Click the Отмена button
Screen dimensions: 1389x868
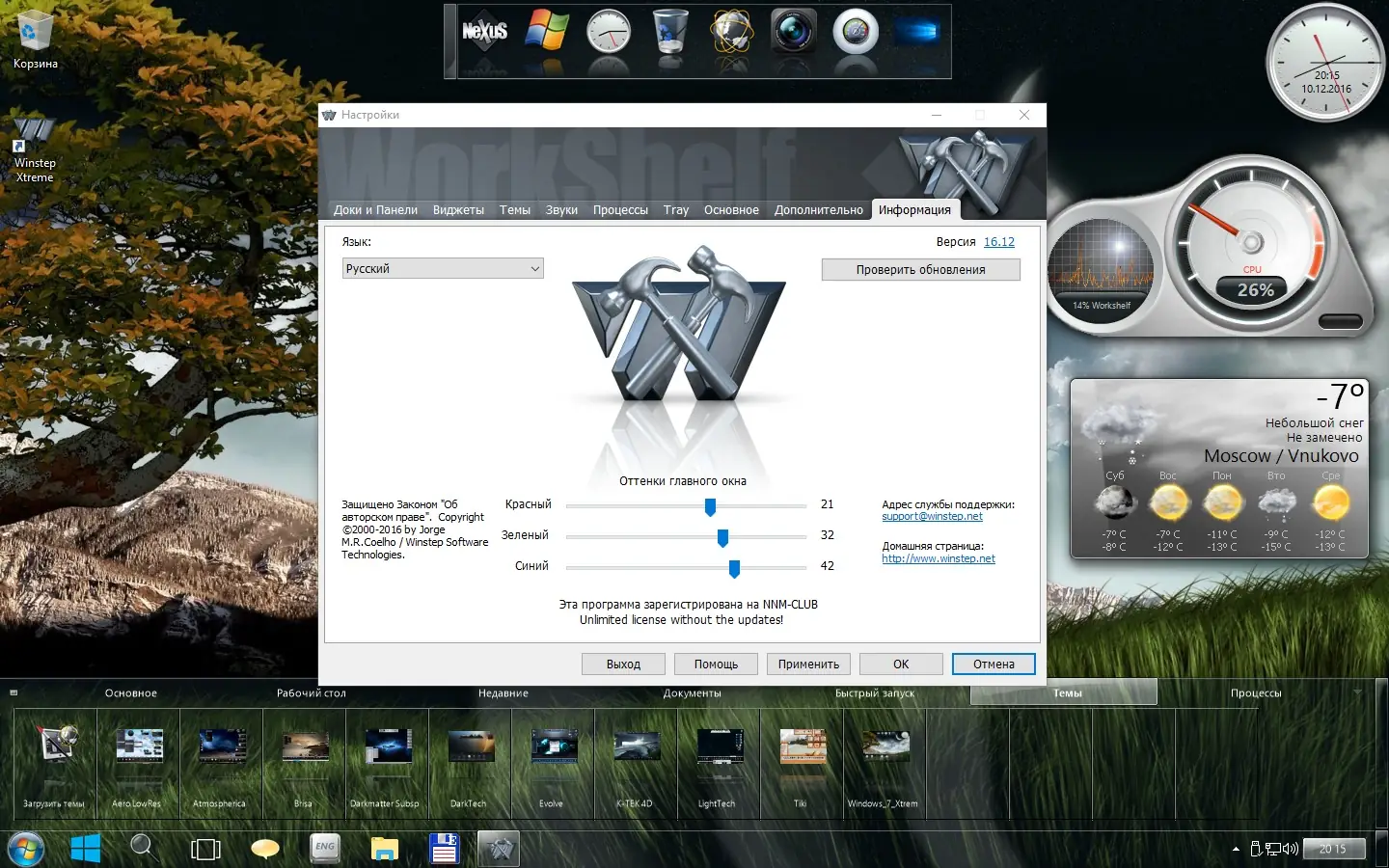994,665
